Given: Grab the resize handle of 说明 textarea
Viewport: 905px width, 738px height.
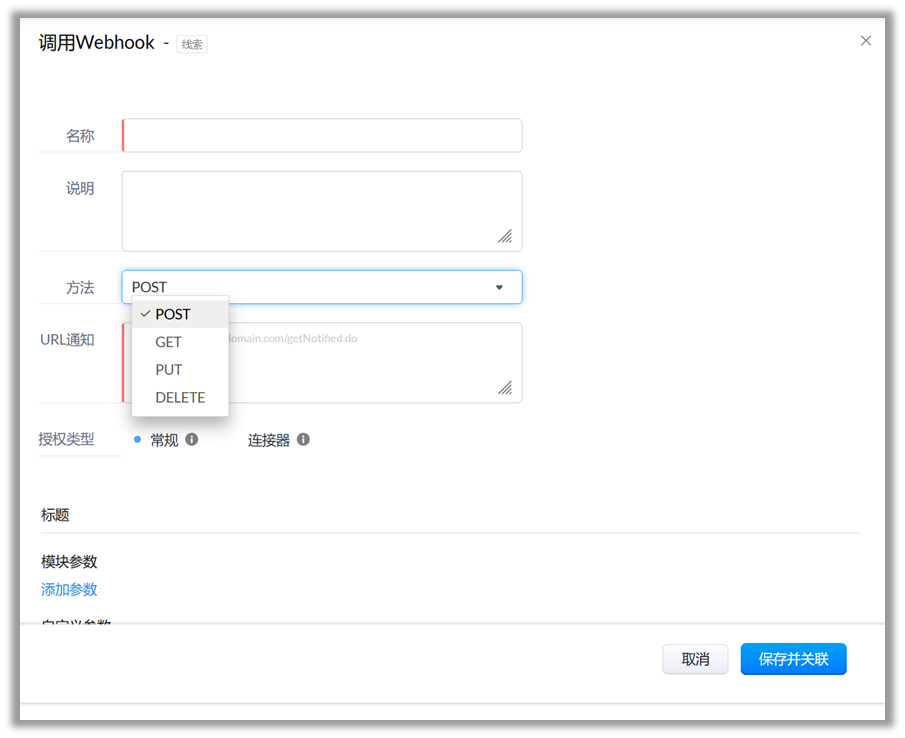Looking at the screenshot, I should (x=506, y=236).
